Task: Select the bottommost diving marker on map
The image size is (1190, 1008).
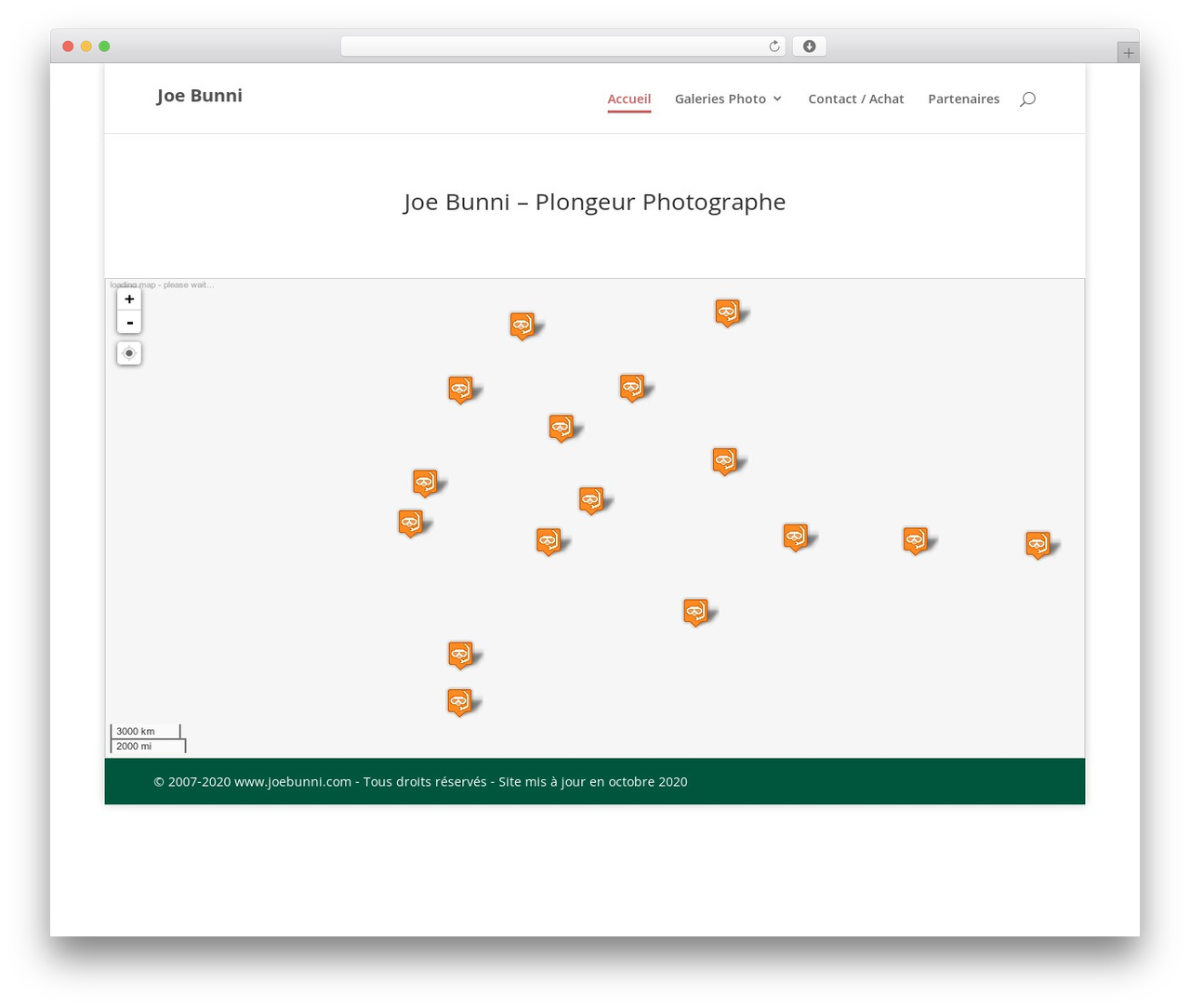Action: tap(459, 701)
